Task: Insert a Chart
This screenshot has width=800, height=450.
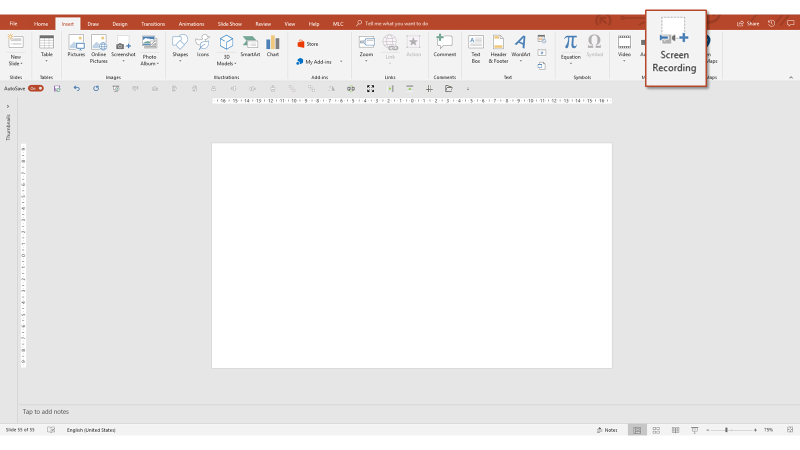Action: click(x=273, y=46)
